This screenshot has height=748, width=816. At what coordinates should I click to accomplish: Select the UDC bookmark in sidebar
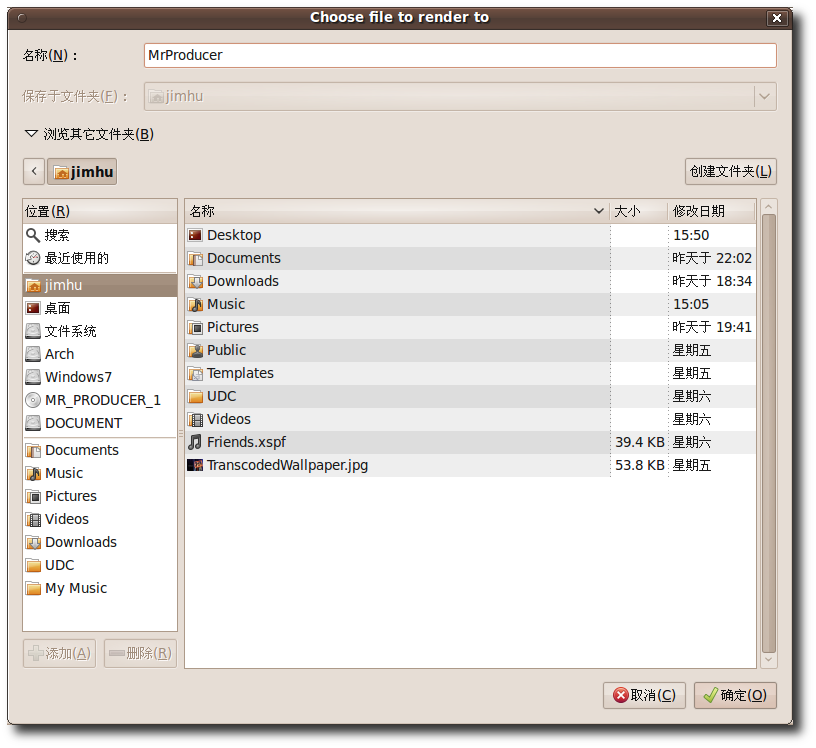pyautogui.click(x=100, y=565)
